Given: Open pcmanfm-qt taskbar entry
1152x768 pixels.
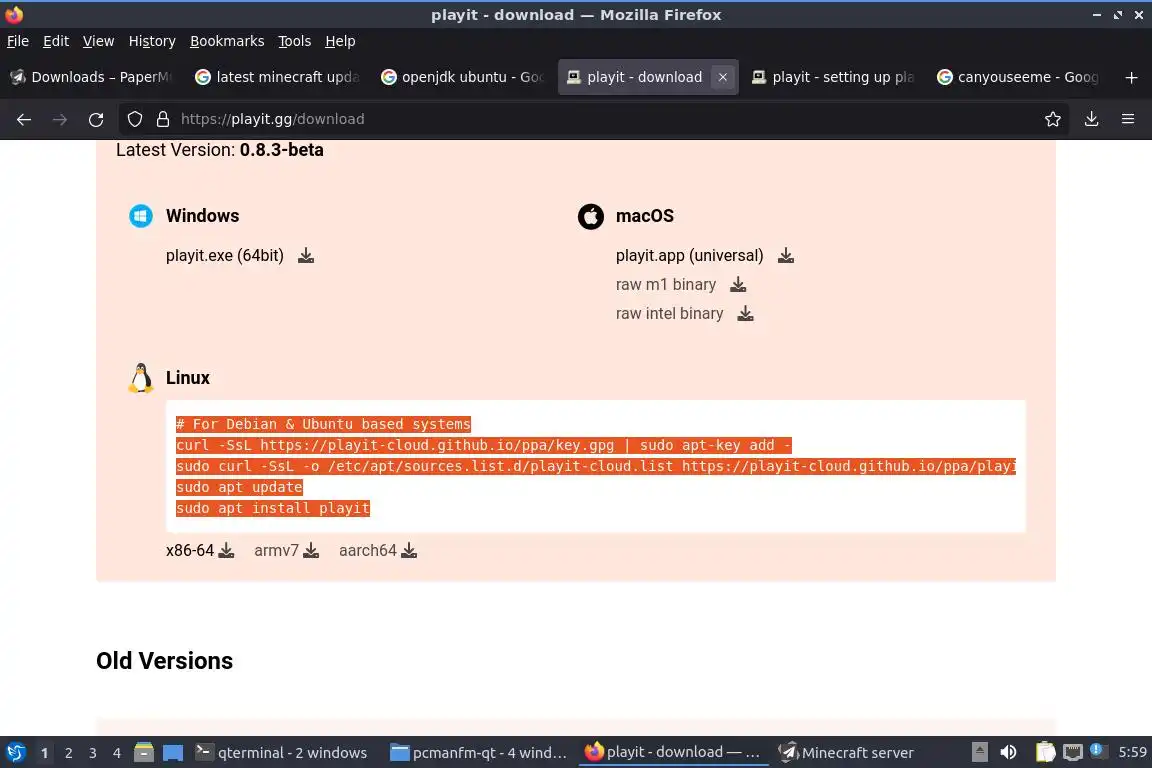Looking at the screenshot, I should tap(479, 753).
